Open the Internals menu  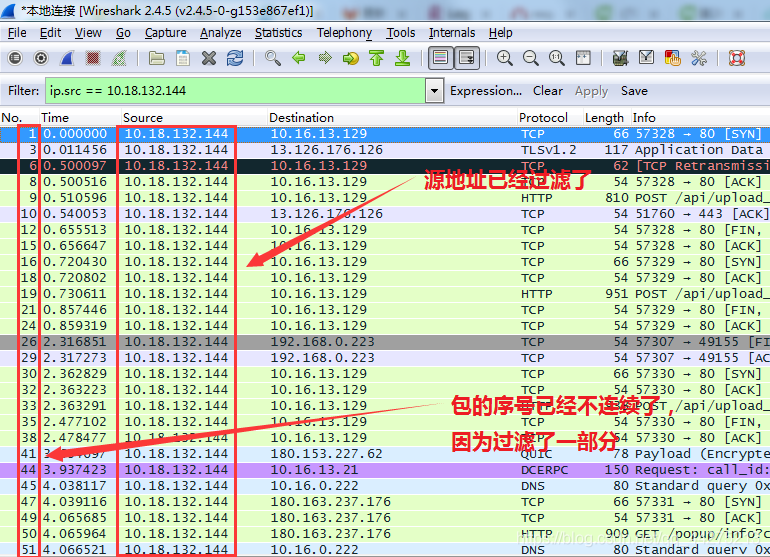(452, 33)
